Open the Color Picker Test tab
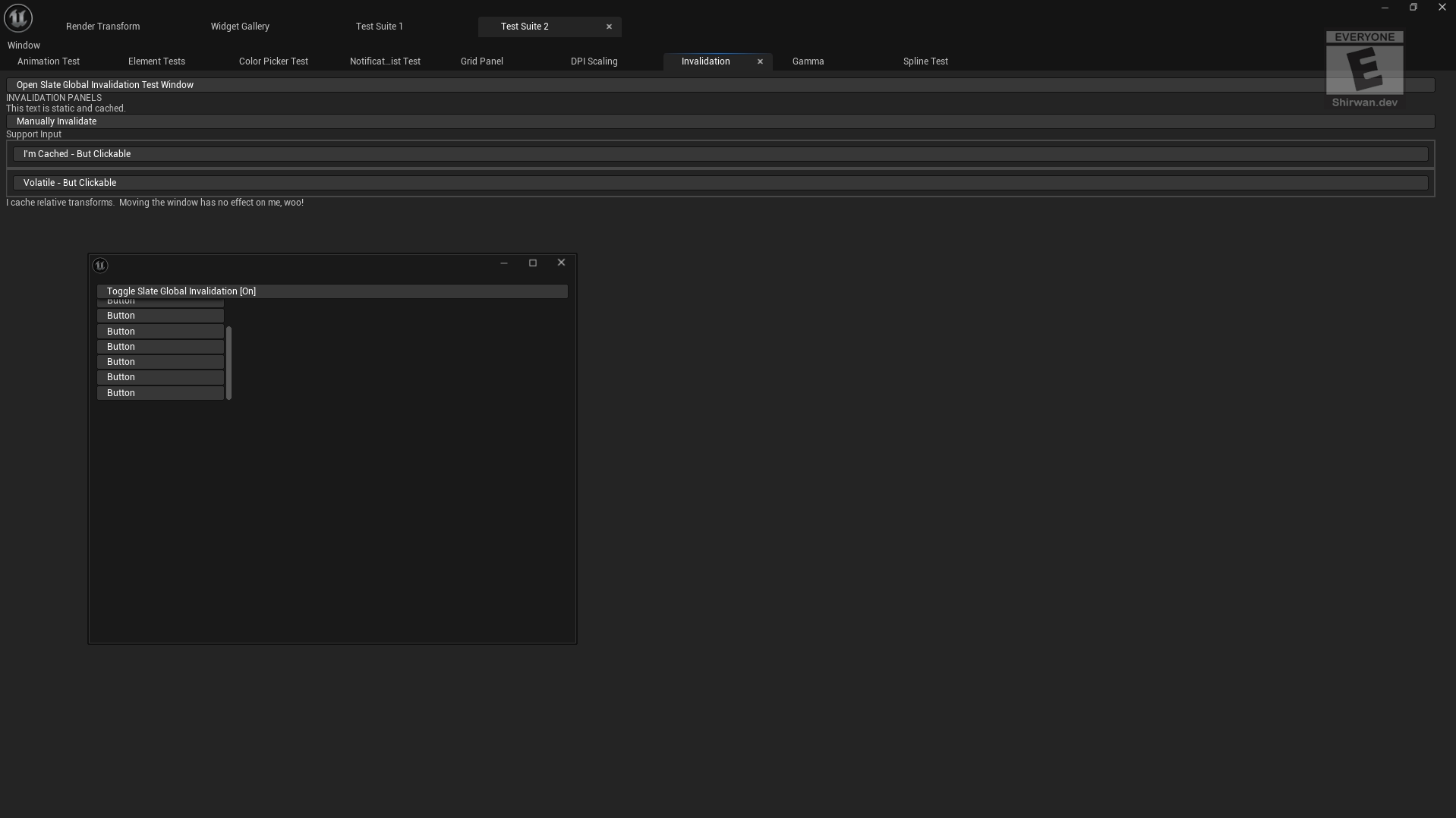 tap(273, 61)
